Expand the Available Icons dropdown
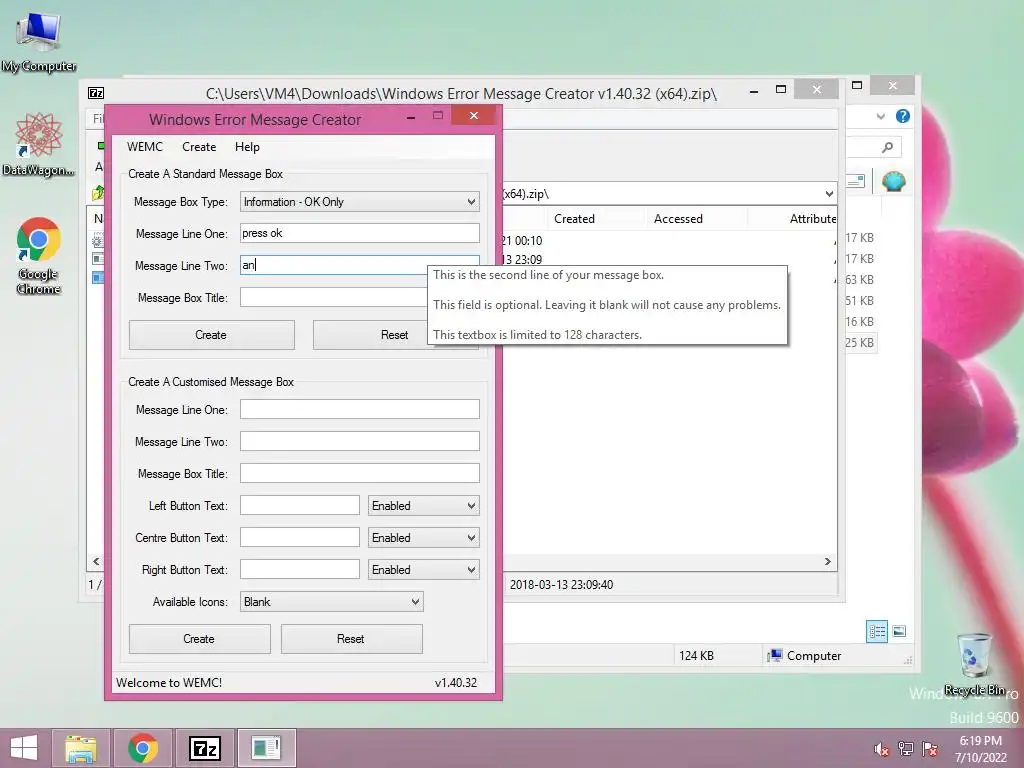Image resolution: width=1024 pixels, height=768 pixels. [x=331, y=601]
